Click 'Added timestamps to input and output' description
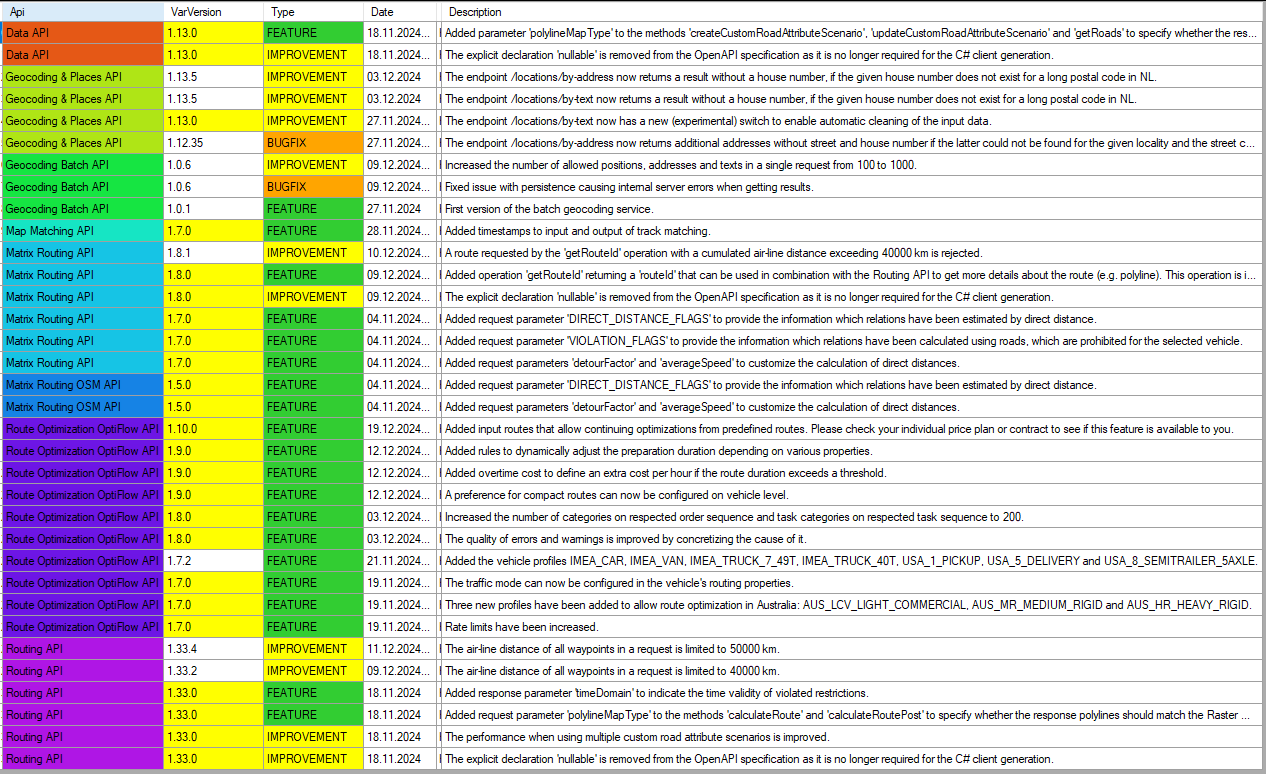 coord(577,231)
